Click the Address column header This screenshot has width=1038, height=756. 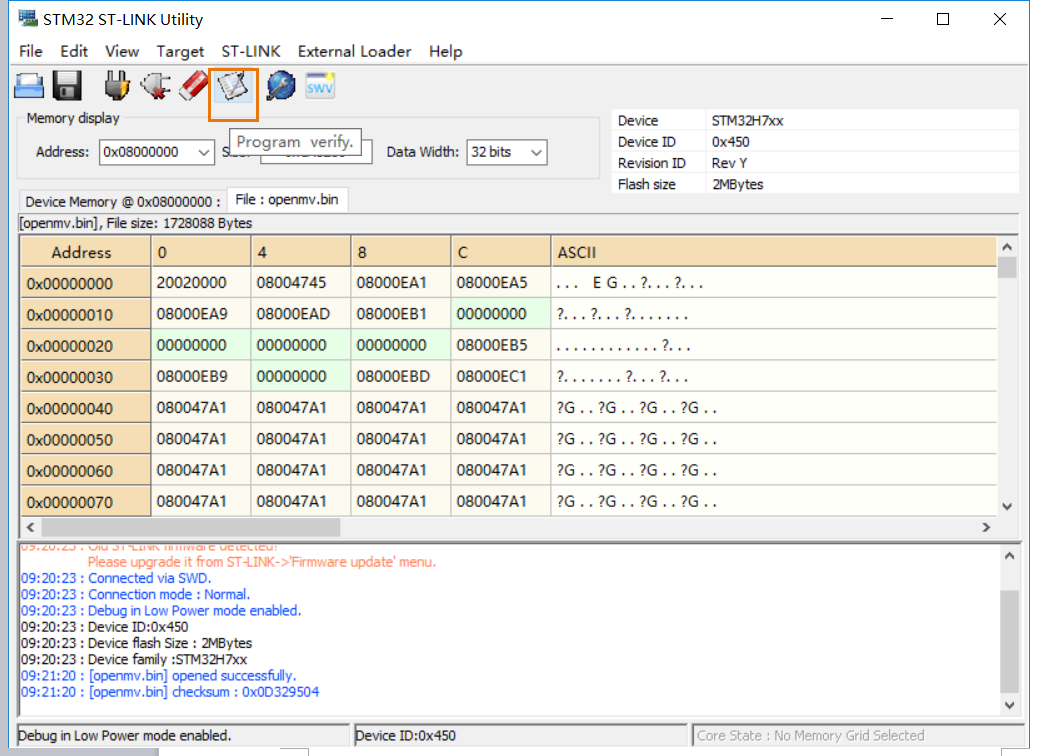click(85, 252)
